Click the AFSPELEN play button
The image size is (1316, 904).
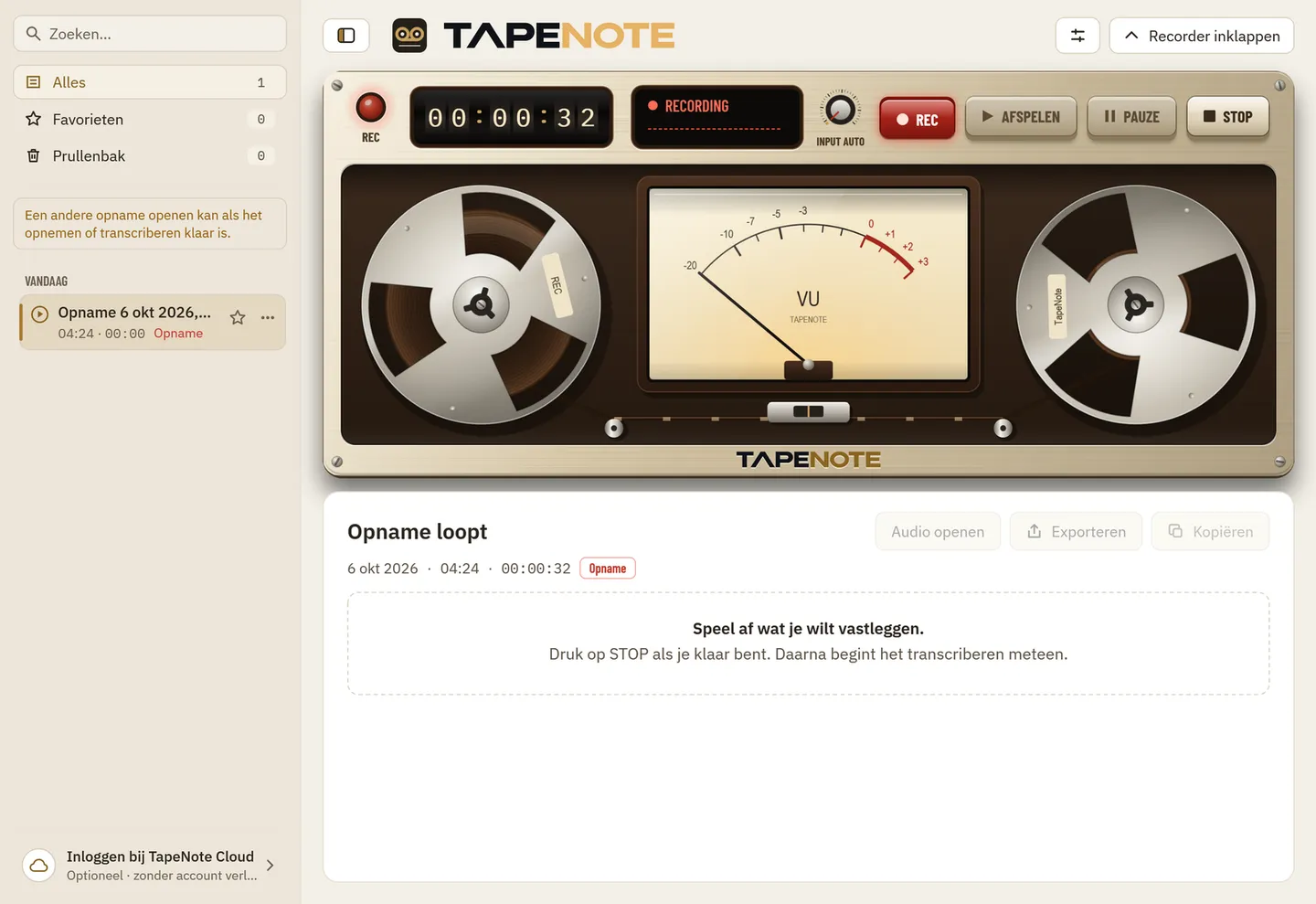(1021, 117)
